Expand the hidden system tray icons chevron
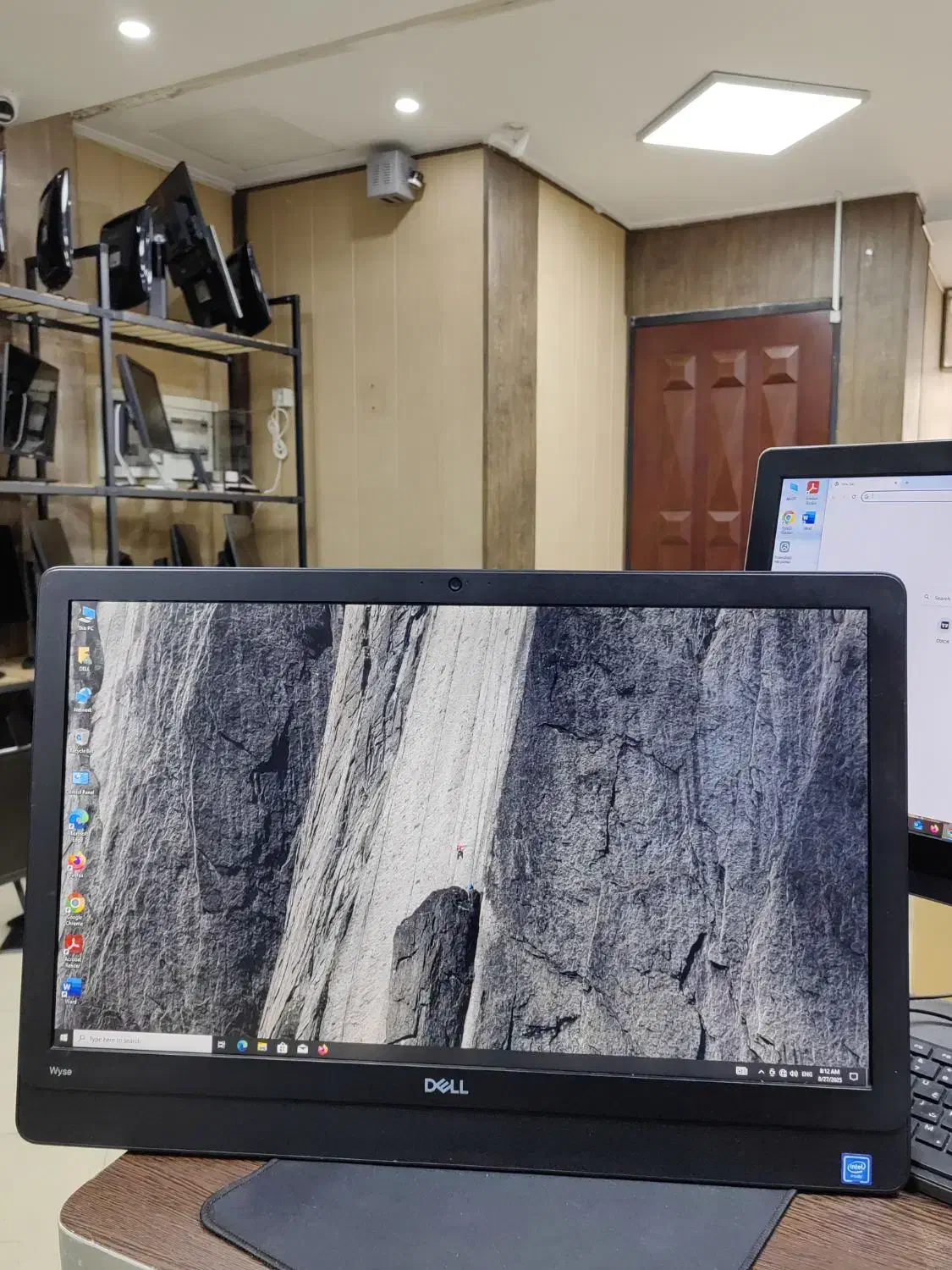The width and height of the screenshot is (952, 1270). 761,1072
